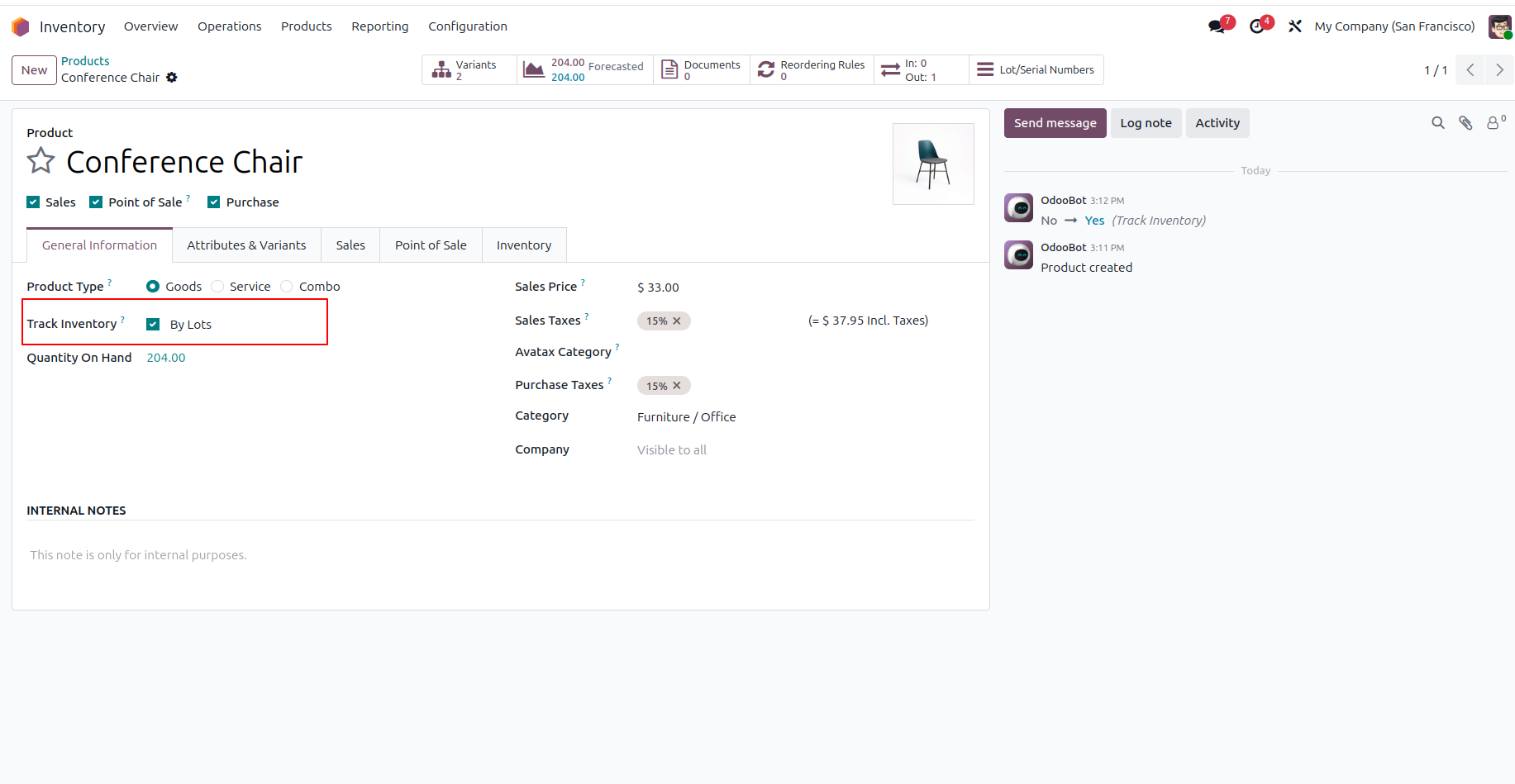Click the Activity button
The image size is (1515, 784).
tap(1217, 123)
